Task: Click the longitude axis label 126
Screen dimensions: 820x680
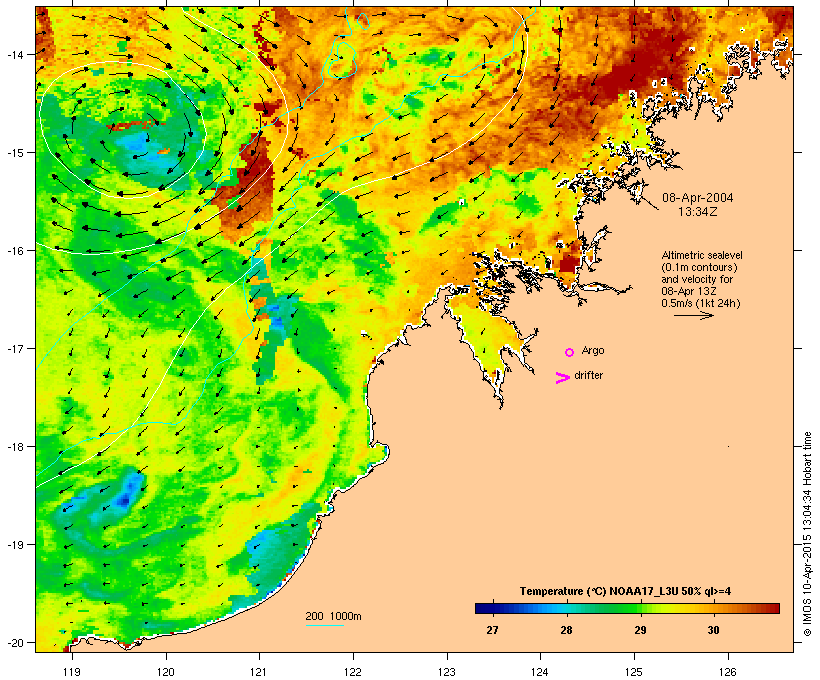Action: click(x=727, y=672)
